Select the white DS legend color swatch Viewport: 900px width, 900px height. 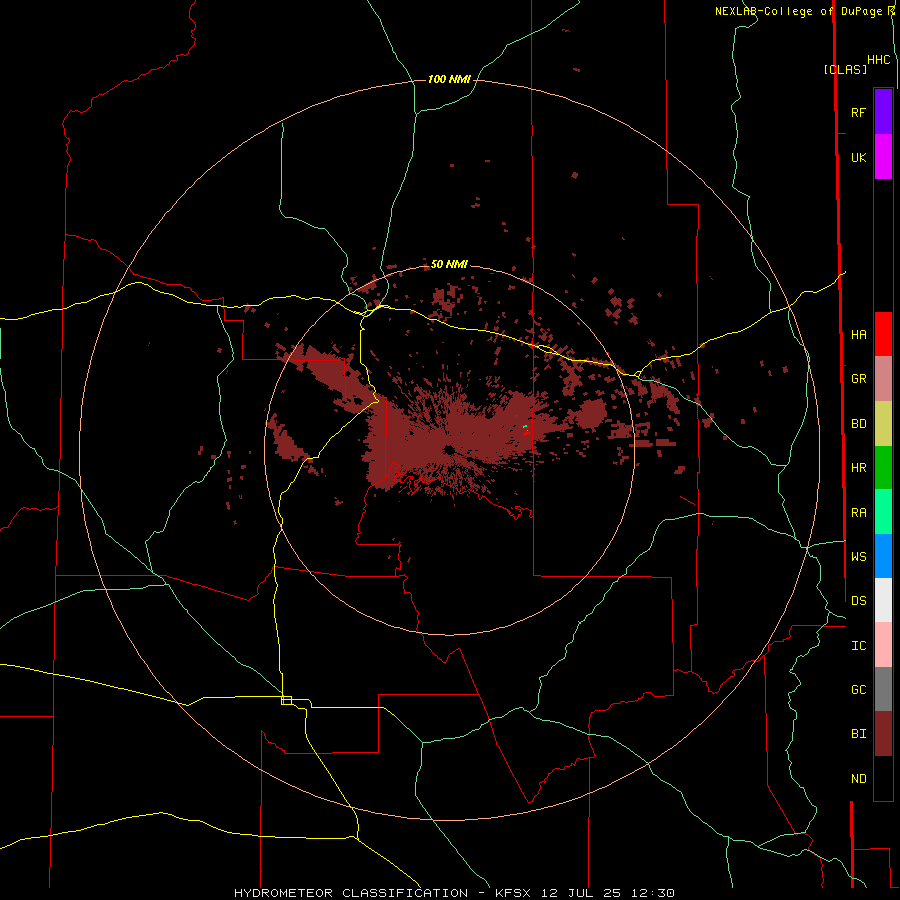point(883,600)
